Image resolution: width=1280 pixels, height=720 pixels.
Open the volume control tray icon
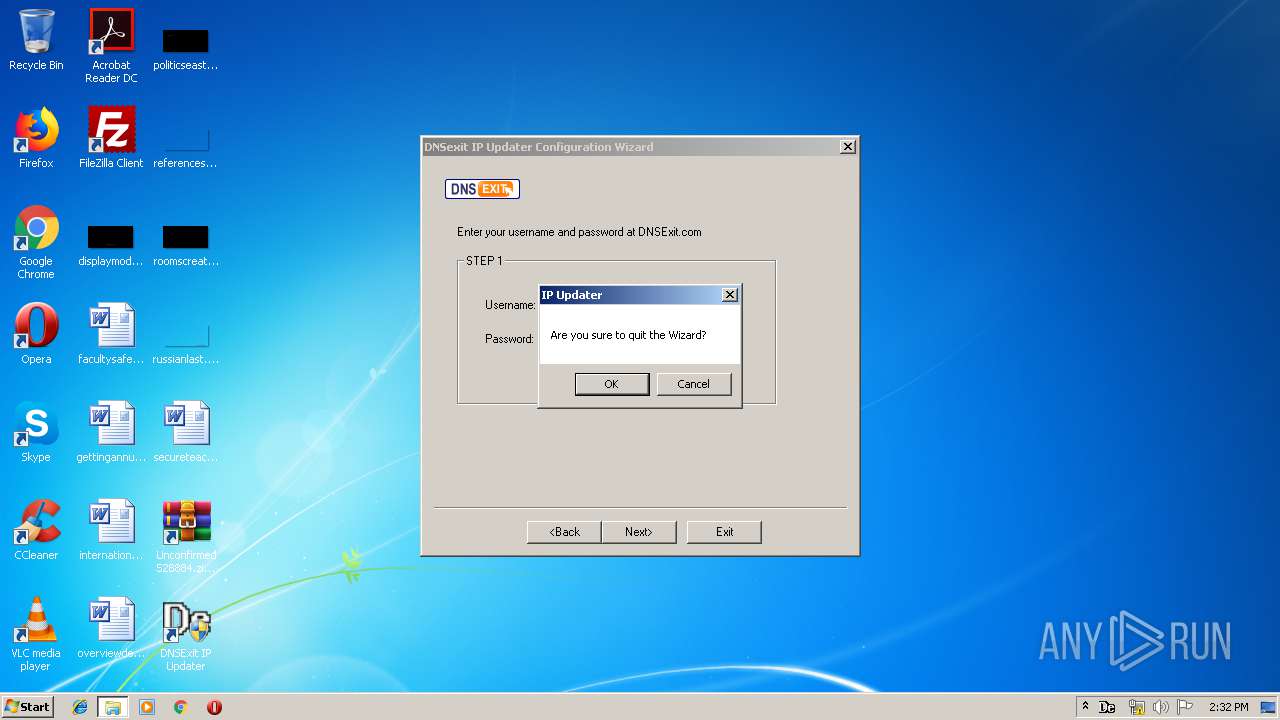[x=1160, y=707]
